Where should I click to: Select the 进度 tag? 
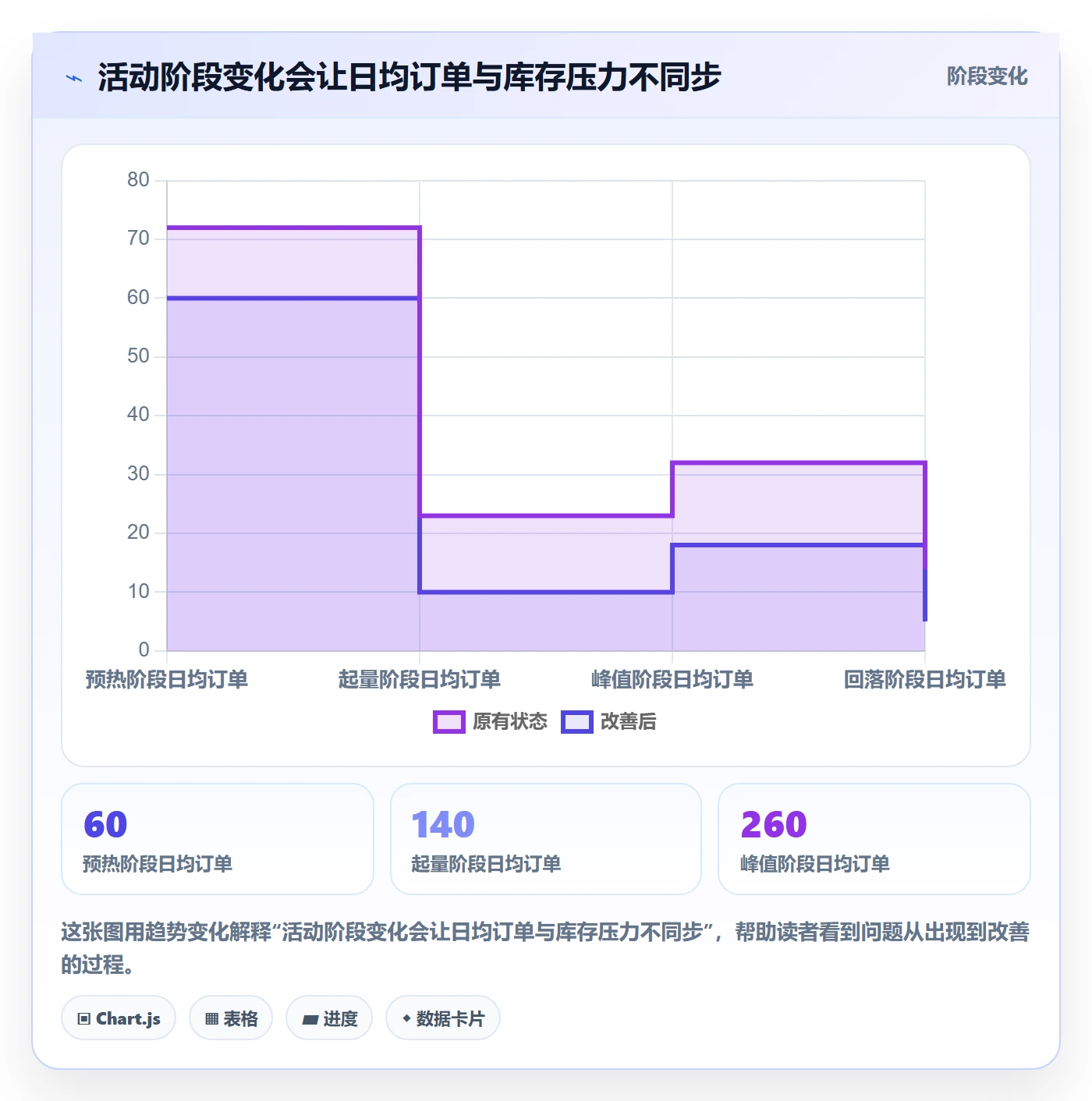(x=329, y=1018)
